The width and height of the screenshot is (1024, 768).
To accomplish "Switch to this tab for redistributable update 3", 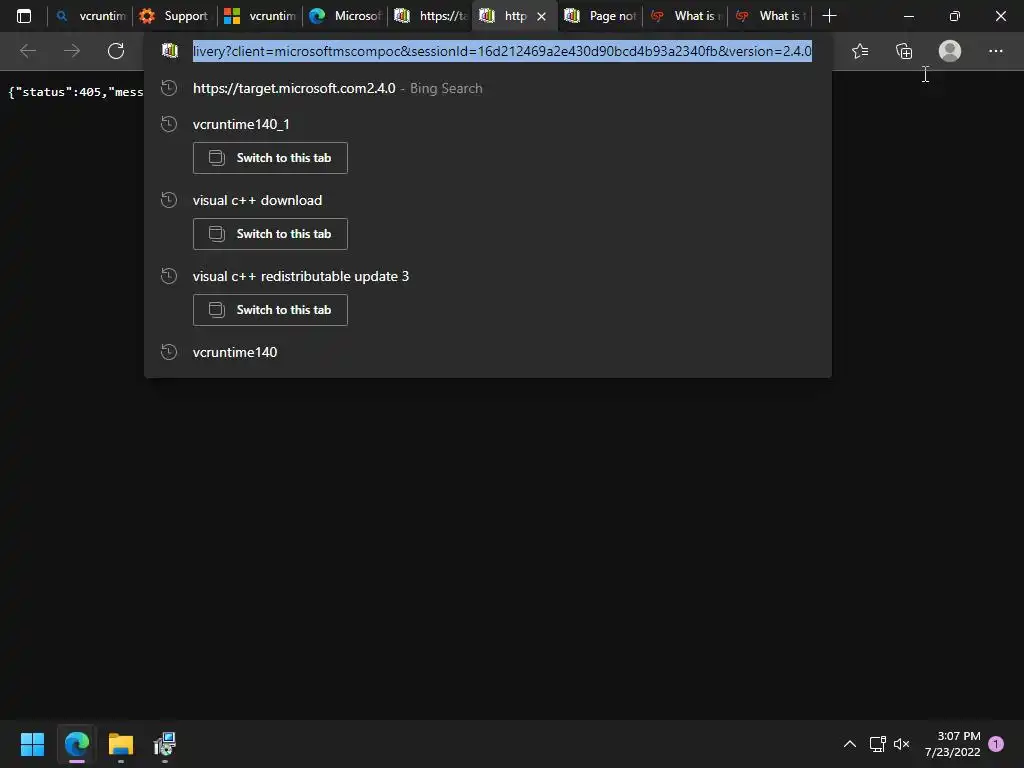I will pos(270,310).
